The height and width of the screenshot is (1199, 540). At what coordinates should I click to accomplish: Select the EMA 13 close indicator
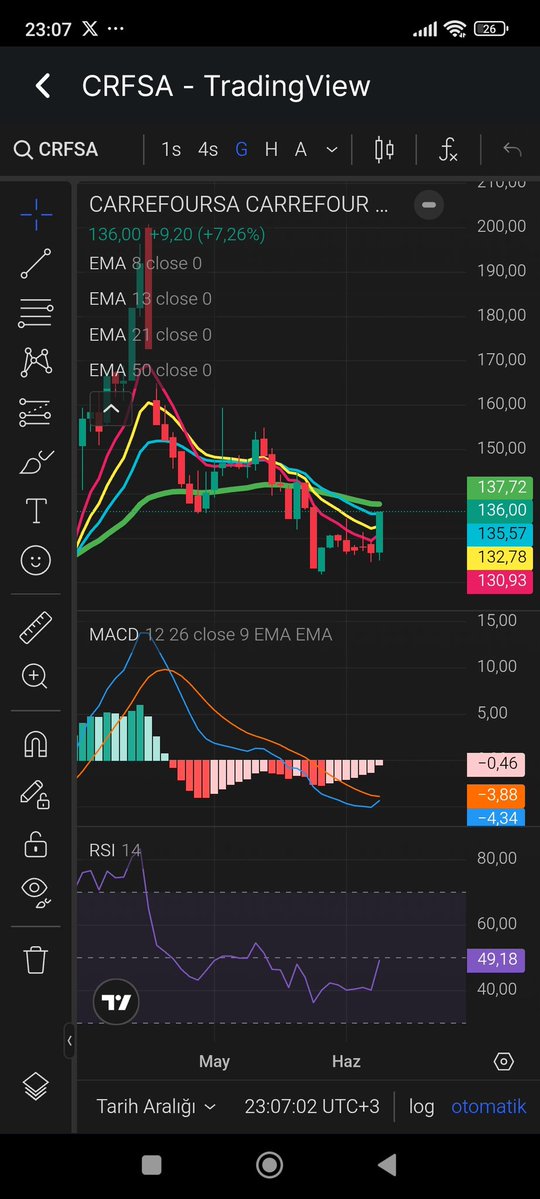pos(150,299)
